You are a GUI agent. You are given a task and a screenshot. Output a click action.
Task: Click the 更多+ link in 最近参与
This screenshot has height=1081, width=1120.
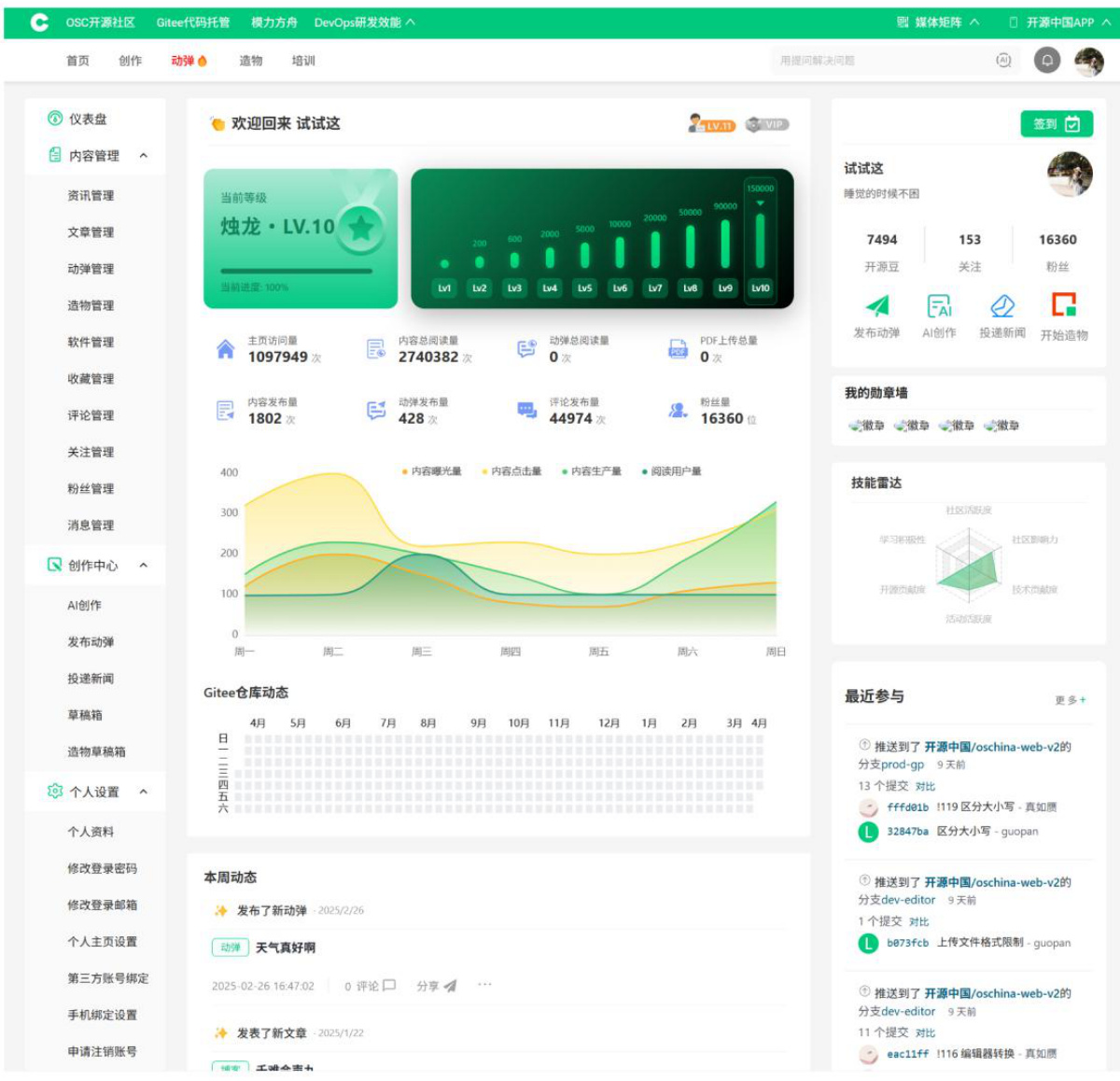point(1071,700)
